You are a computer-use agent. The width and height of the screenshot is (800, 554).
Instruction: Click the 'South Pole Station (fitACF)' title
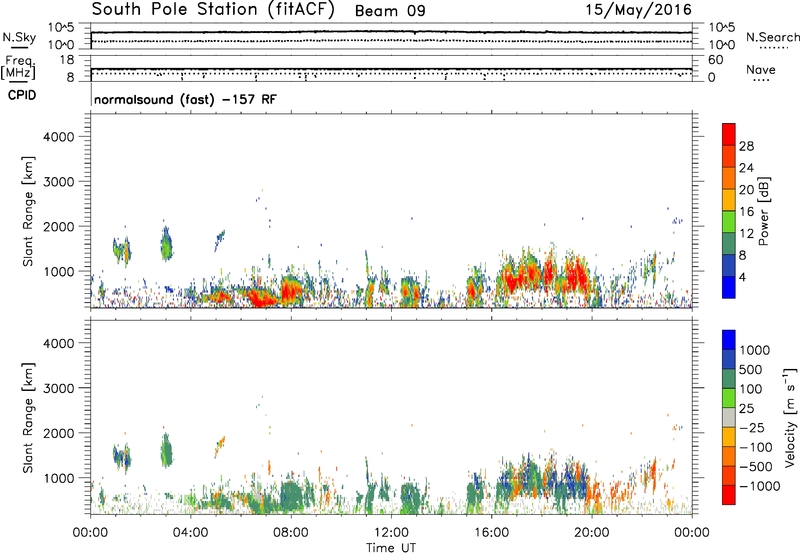pos(213,9)
